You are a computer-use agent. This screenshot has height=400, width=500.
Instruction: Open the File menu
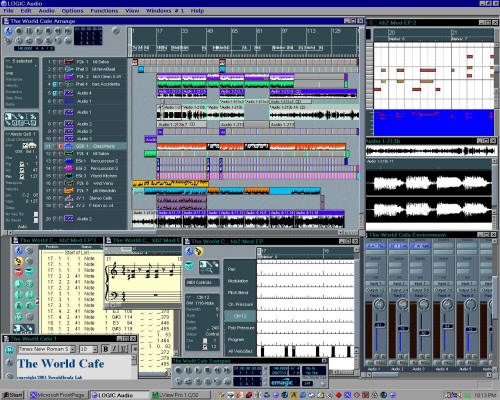pos(8,11)
